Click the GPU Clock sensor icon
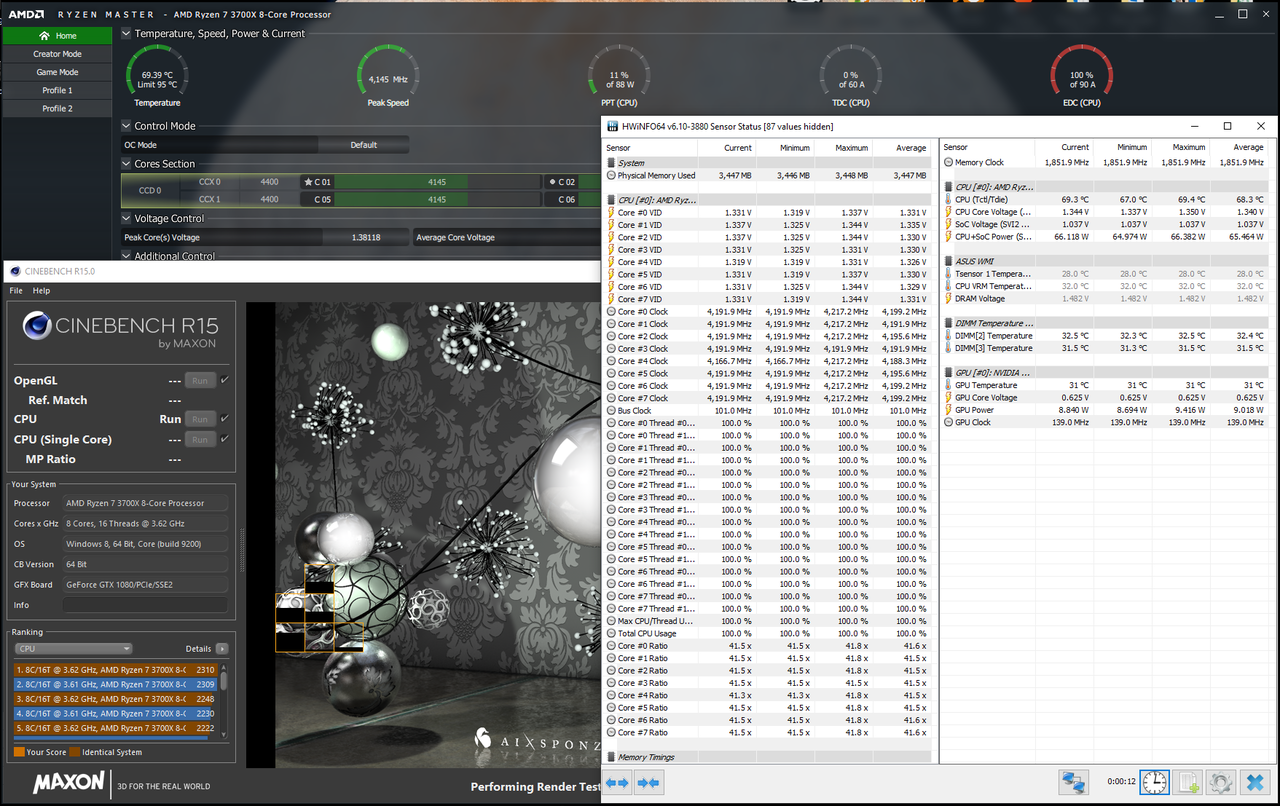 pos(948,422)
